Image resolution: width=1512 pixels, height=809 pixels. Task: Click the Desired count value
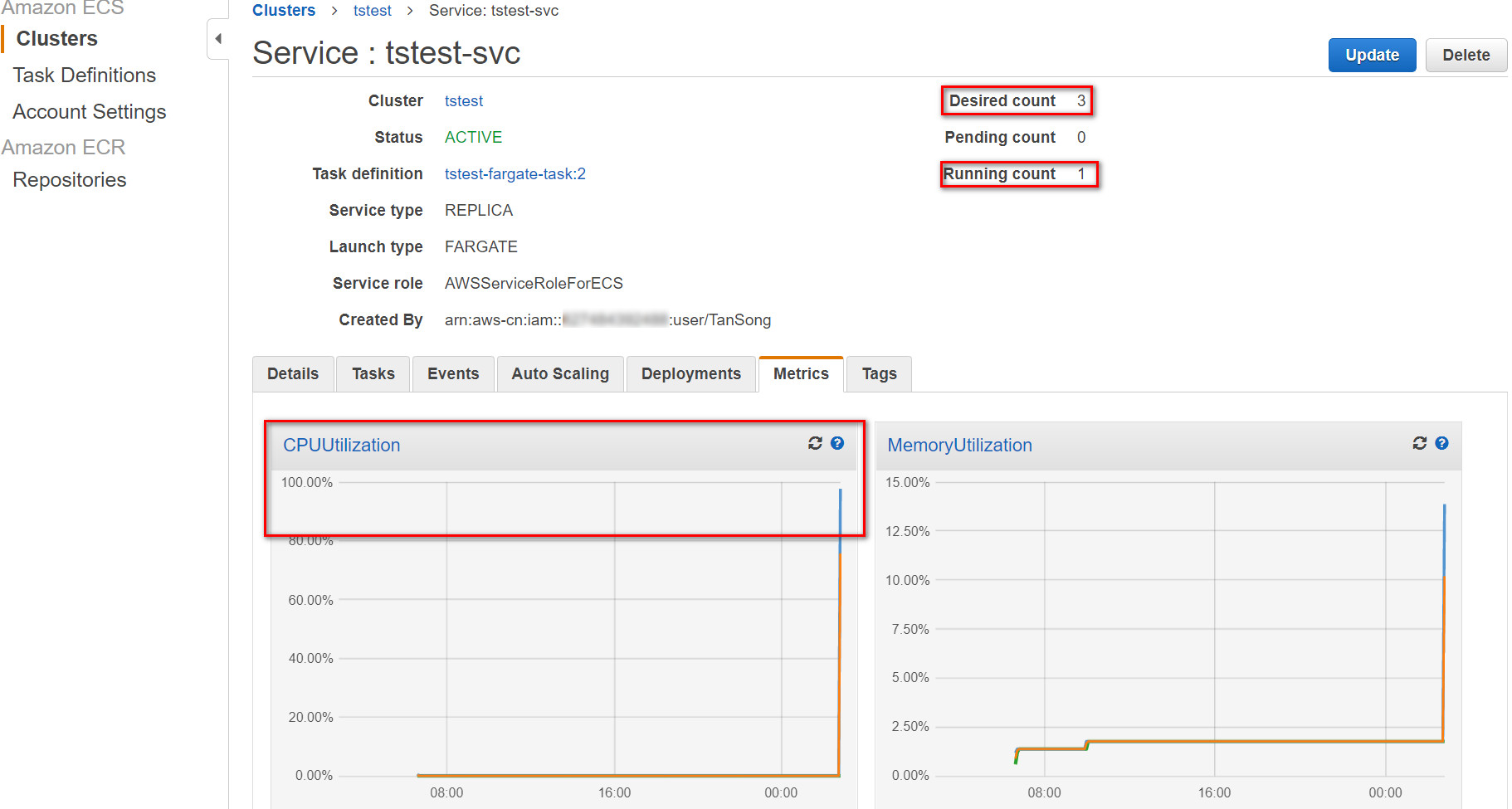click(x=1081, y=100)
